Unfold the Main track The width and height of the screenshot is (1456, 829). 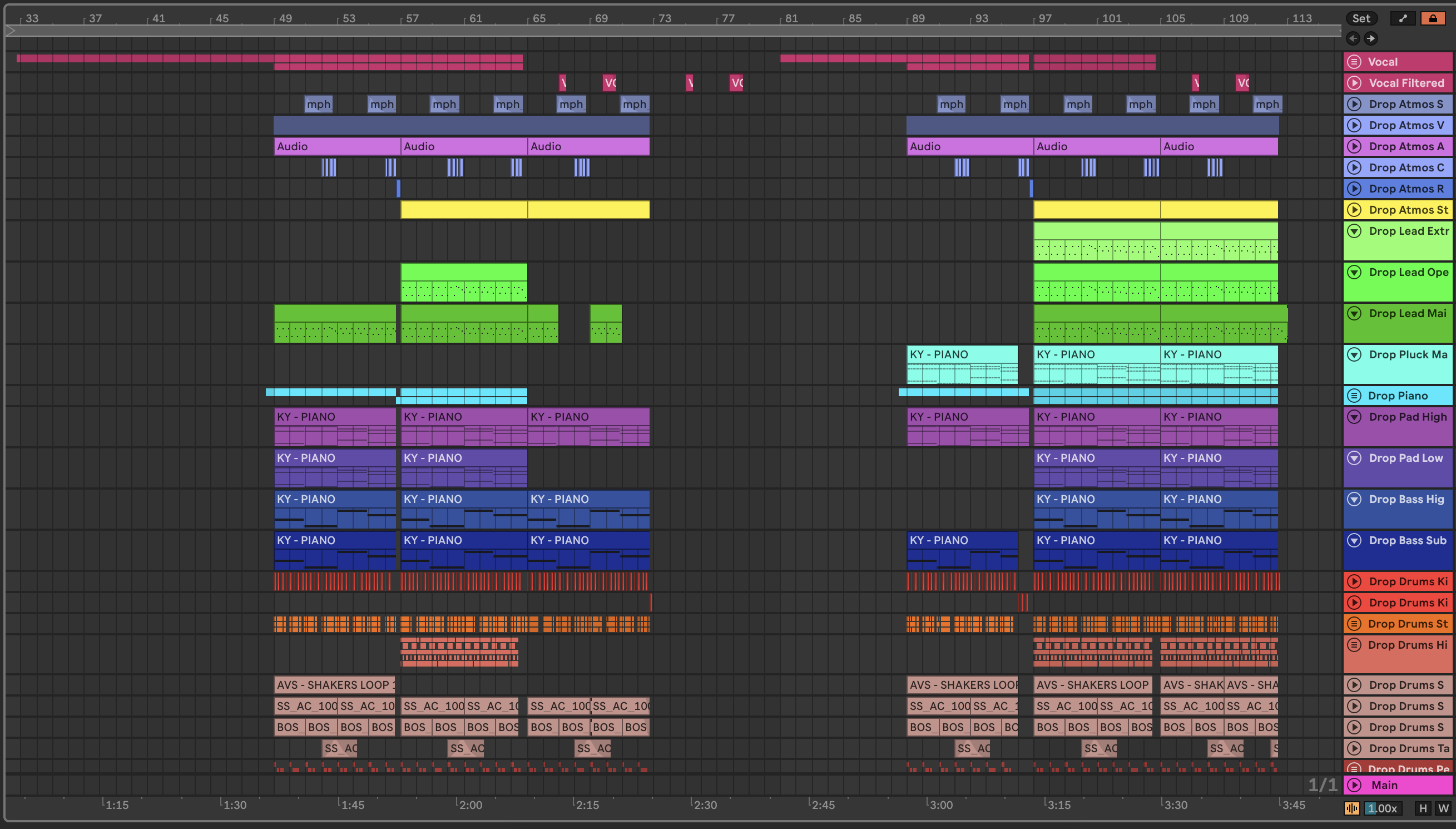click(x=1354, y=785)
